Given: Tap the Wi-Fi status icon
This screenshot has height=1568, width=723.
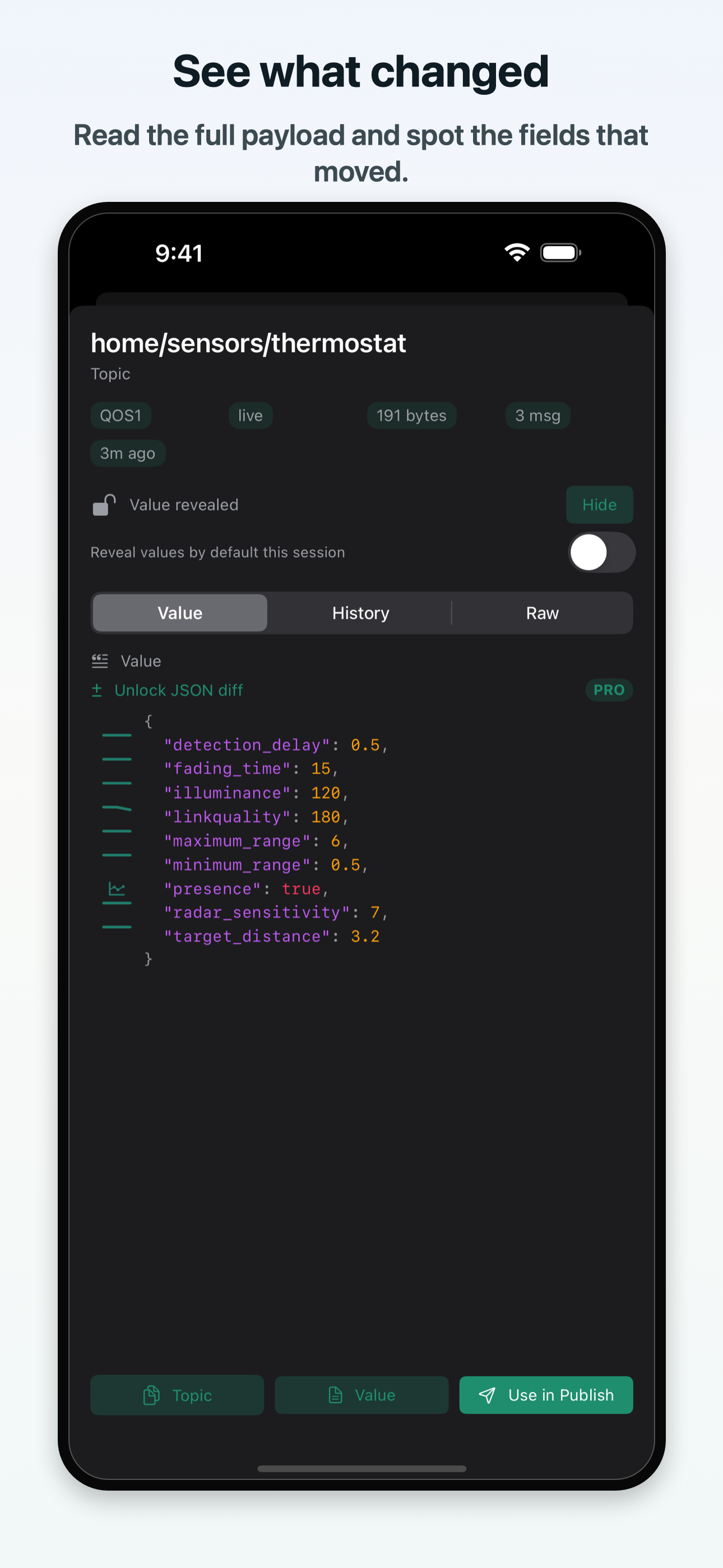Looking at the screenshot, I should click(x=517, y=252).
